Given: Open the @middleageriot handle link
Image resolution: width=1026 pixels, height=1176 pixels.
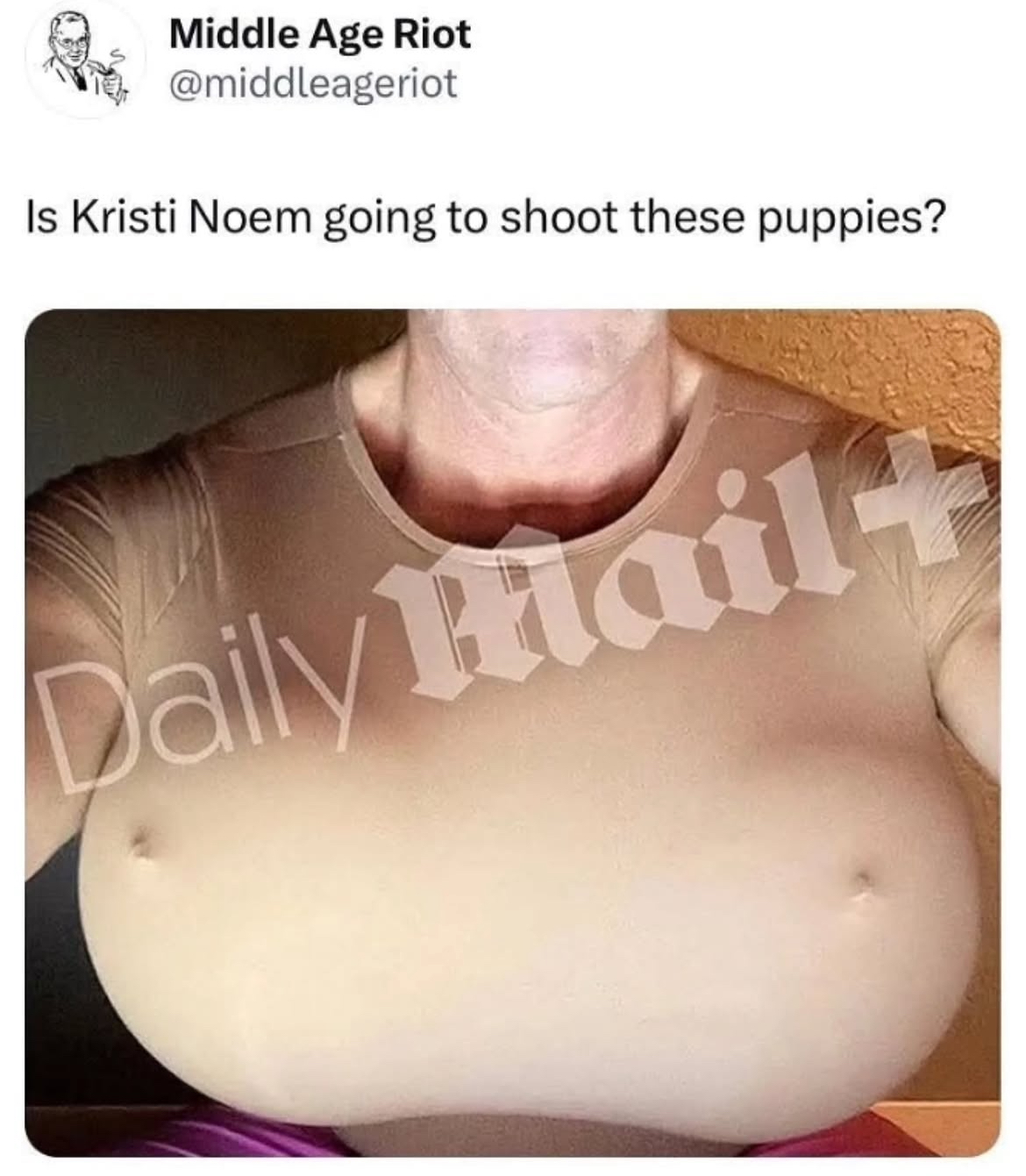Looking at the screenshot, I should pyautogui.click(x=312, y=84).
